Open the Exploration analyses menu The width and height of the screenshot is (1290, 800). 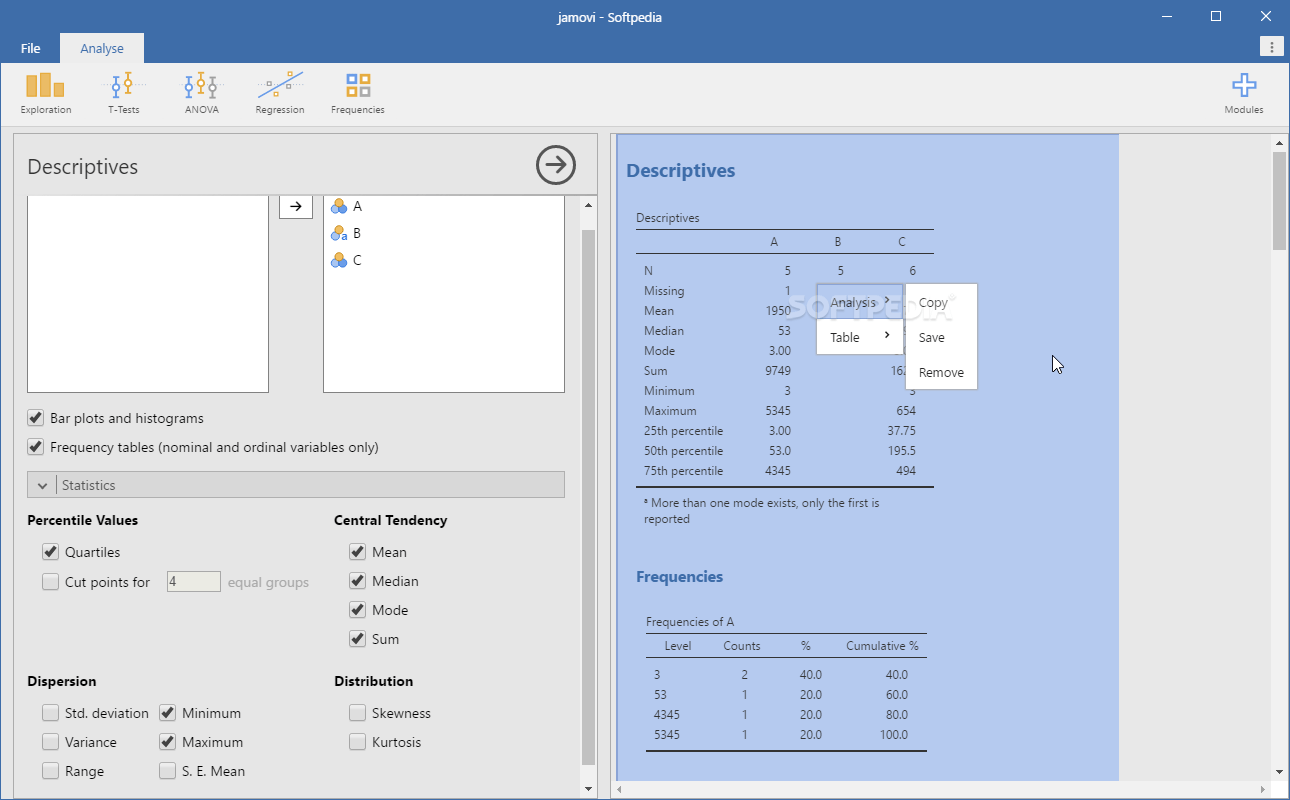(x=45, y=93)
